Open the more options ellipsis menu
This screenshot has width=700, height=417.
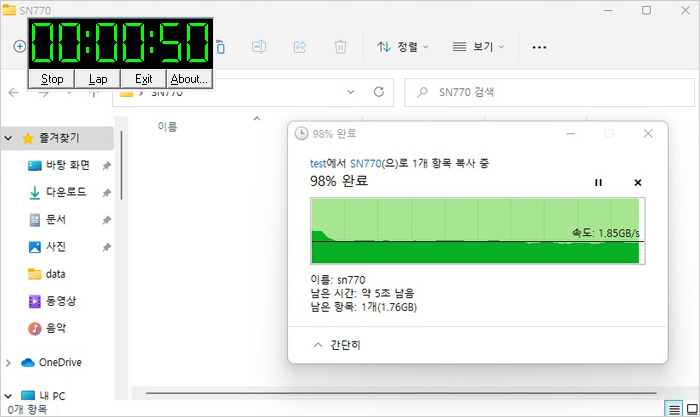point(539,47)
